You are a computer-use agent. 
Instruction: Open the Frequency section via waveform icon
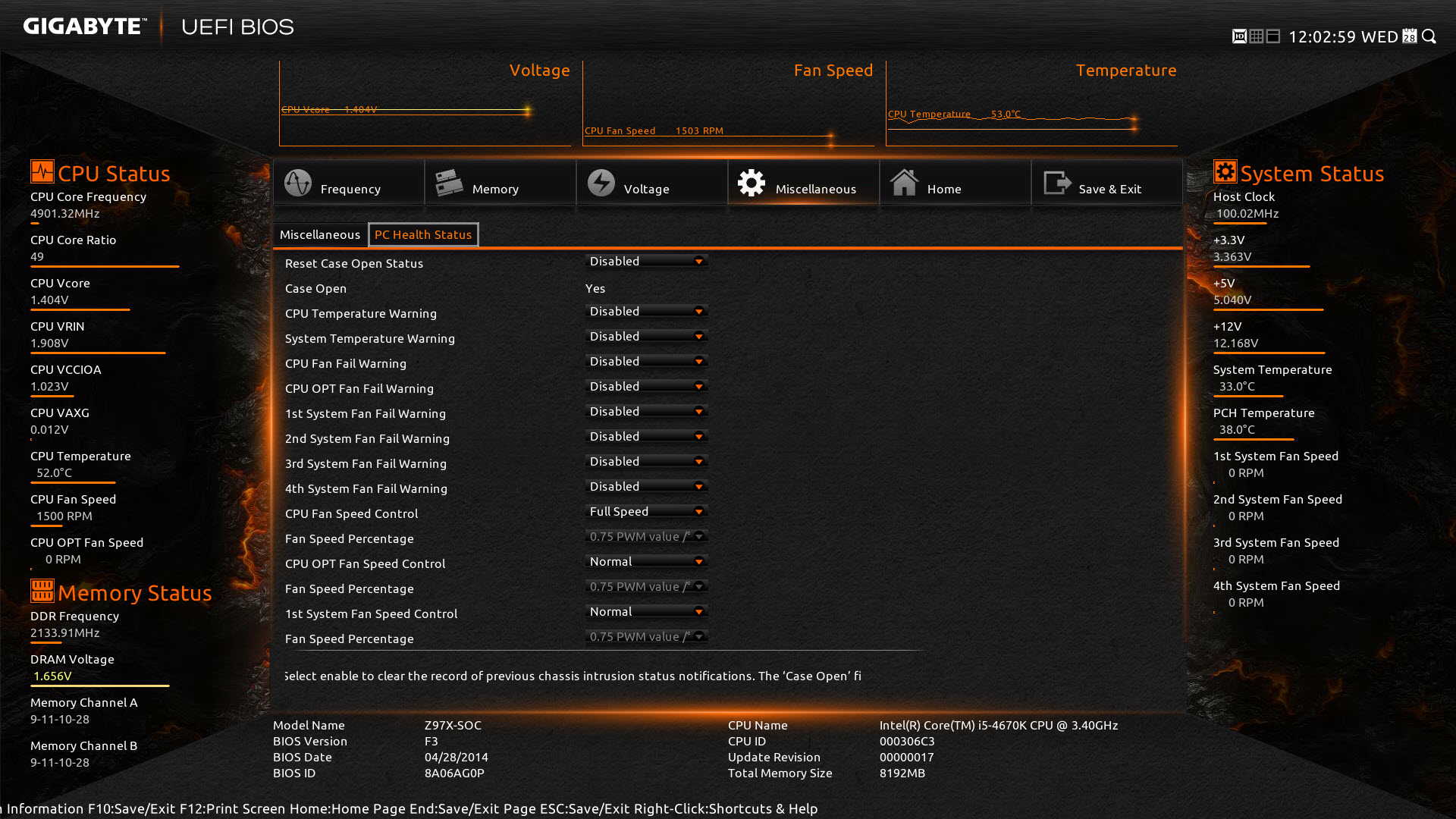click(298, 183)
